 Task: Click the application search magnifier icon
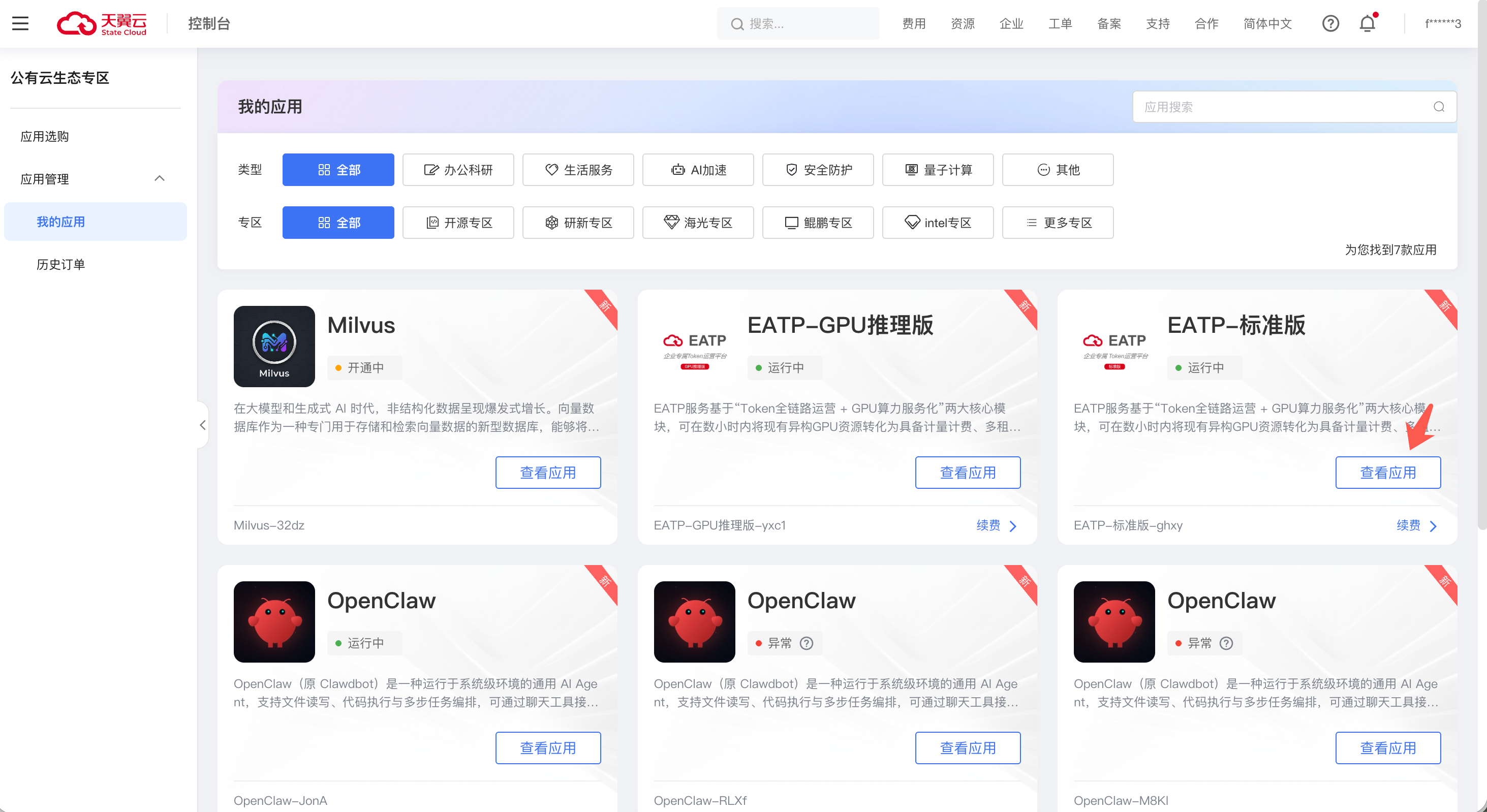(1439, 107)
